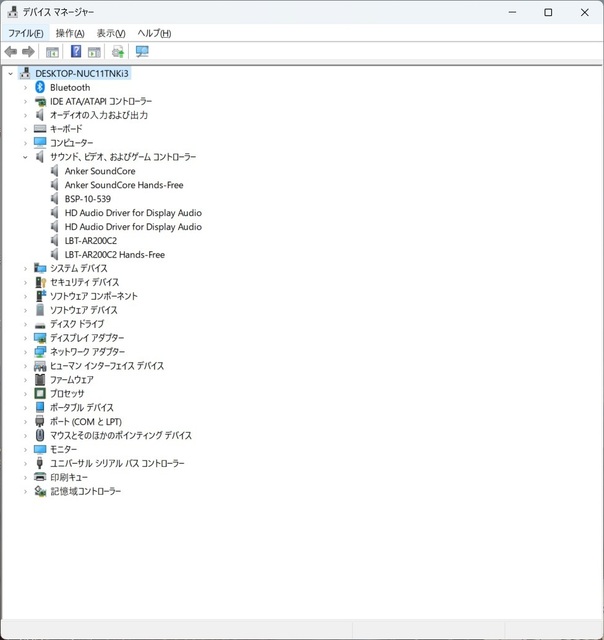604x640 pixels.
Task: Click the blue Help icon in toolbar
Action: [75, 52]
